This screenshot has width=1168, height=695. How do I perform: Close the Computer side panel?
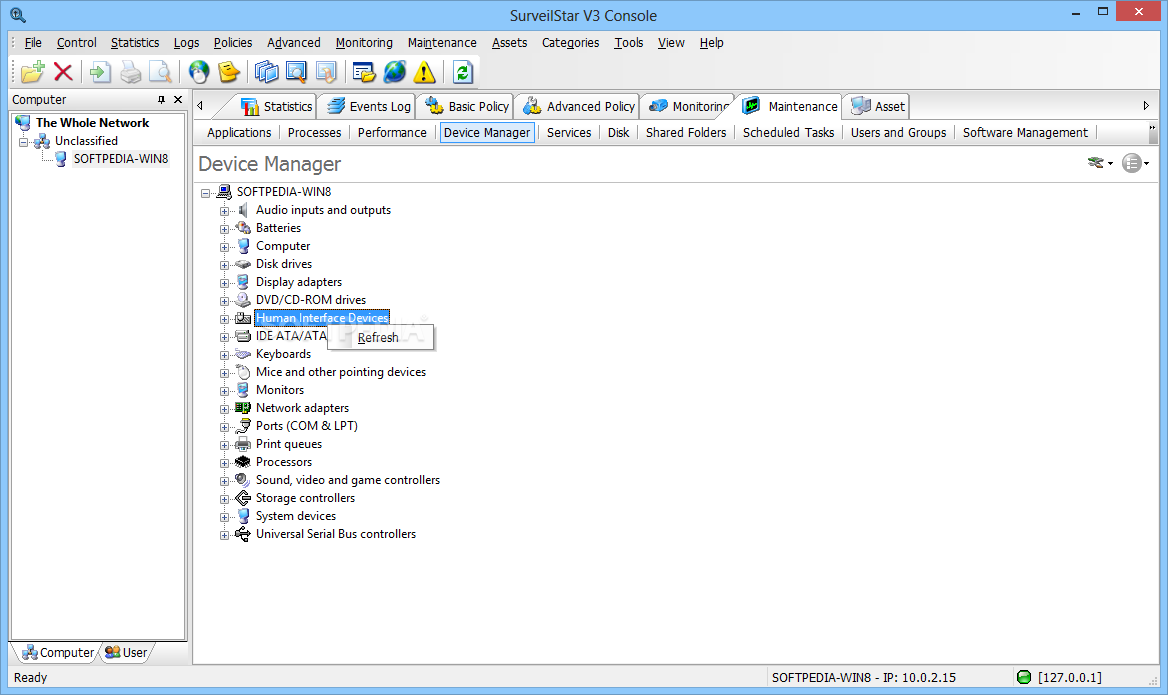pyautogui.click(x=178, y=99)
